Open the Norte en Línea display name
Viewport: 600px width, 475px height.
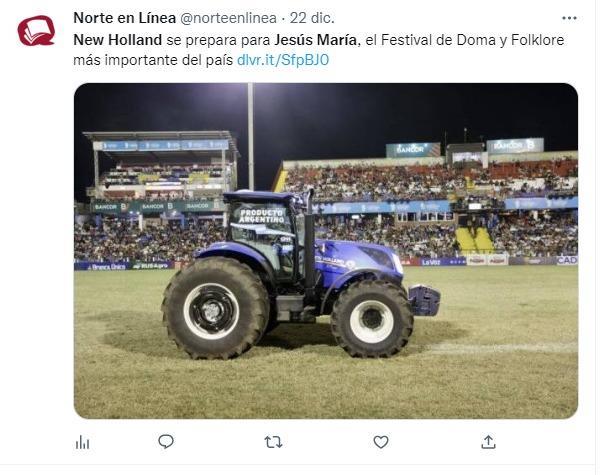(124, 18)
